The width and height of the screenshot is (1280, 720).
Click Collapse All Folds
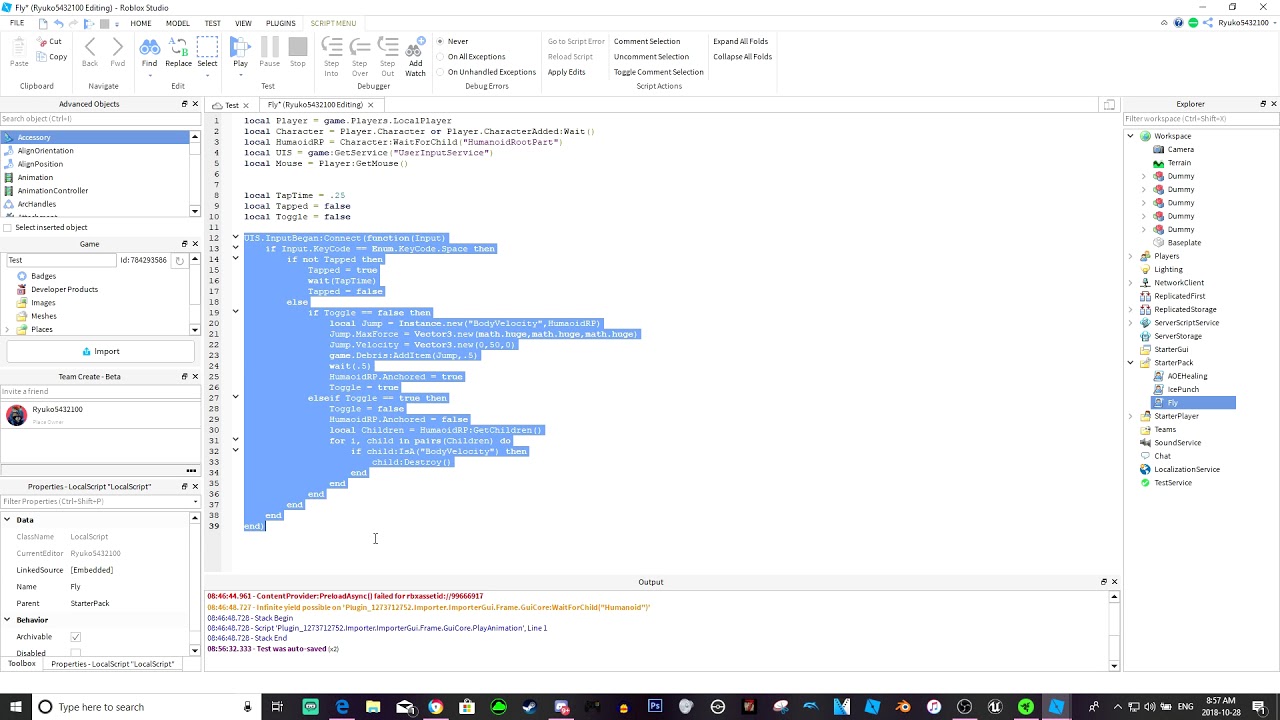tap(743, 56)
